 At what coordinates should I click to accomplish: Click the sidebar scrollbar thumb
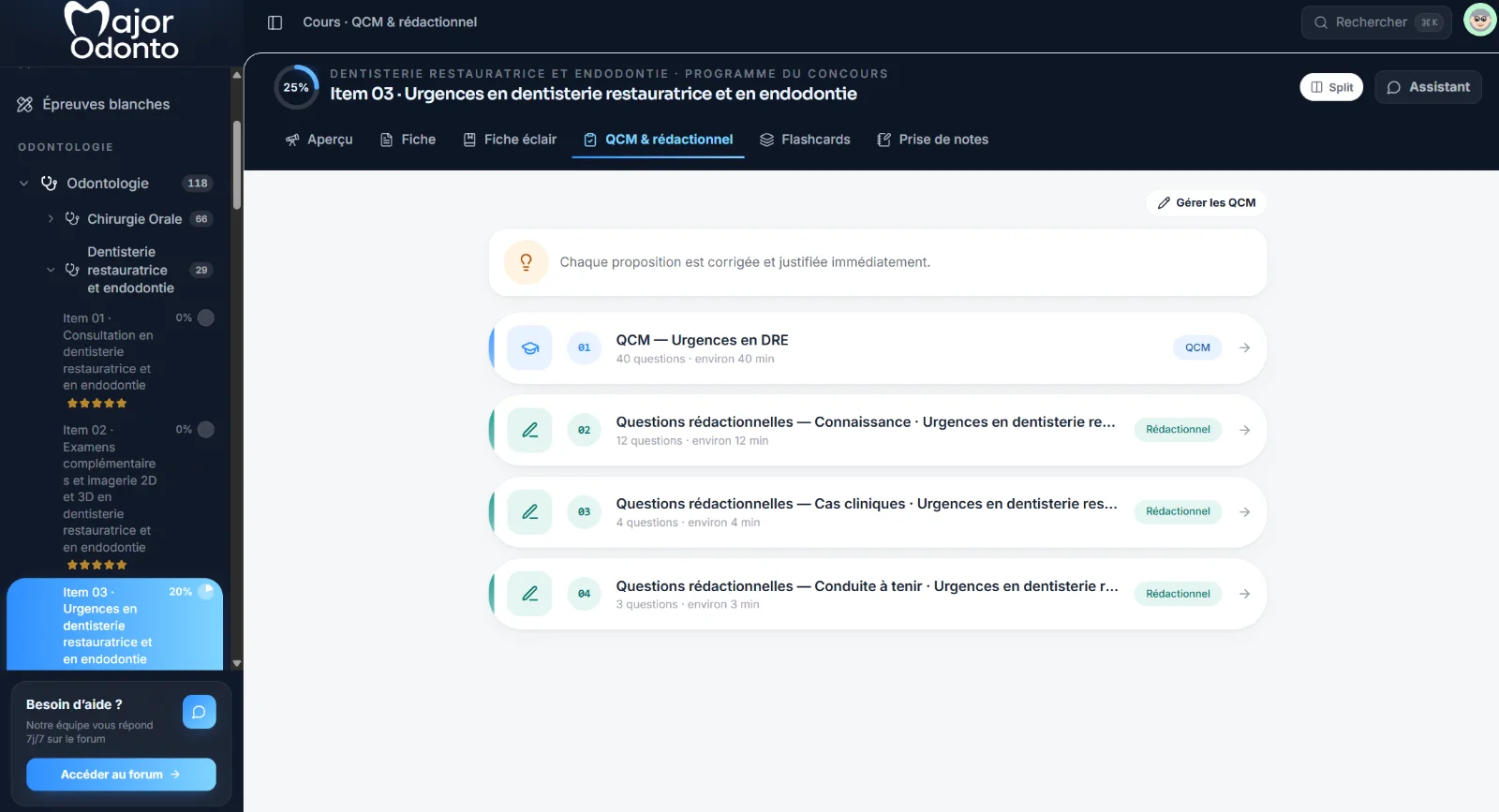click(237, 165)
